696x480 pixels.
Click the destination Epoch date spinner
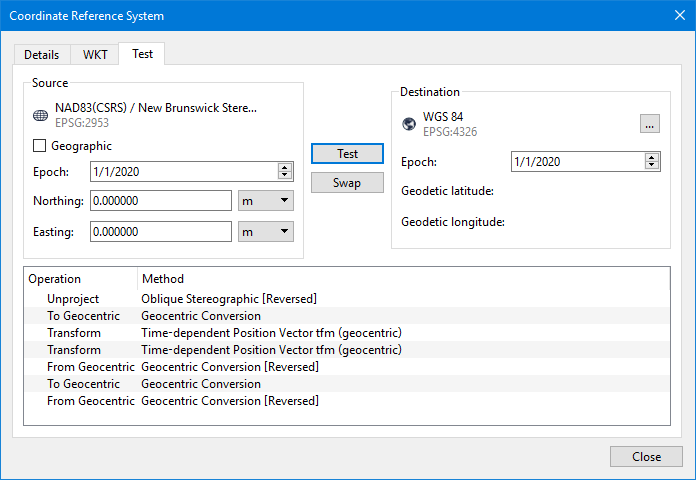(x=652, y=162)
